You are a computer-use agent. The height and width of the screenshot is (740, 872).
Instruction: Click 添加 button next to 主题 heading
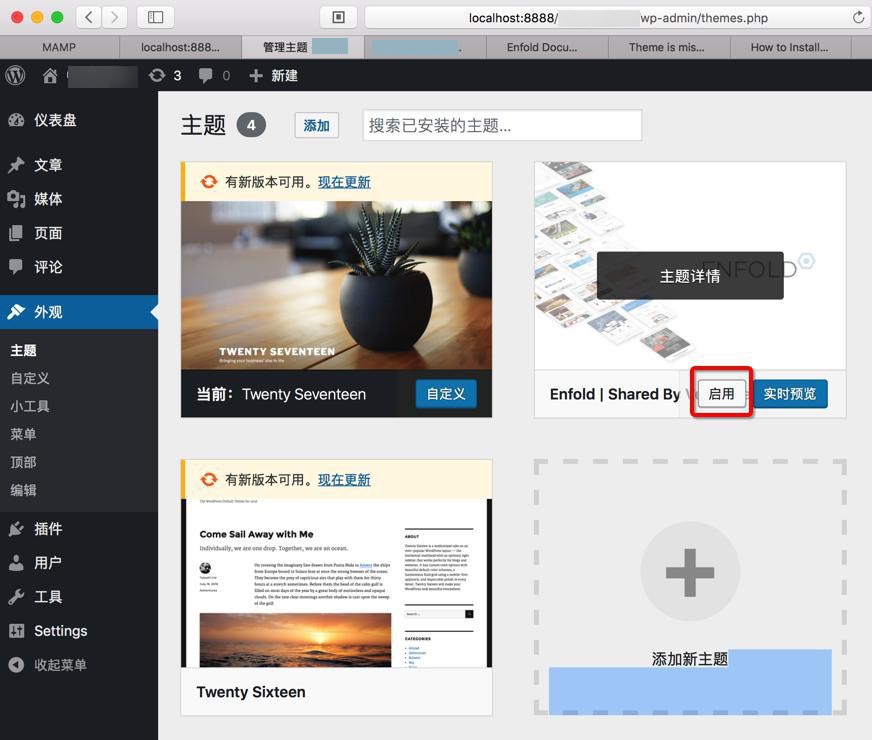316,125
